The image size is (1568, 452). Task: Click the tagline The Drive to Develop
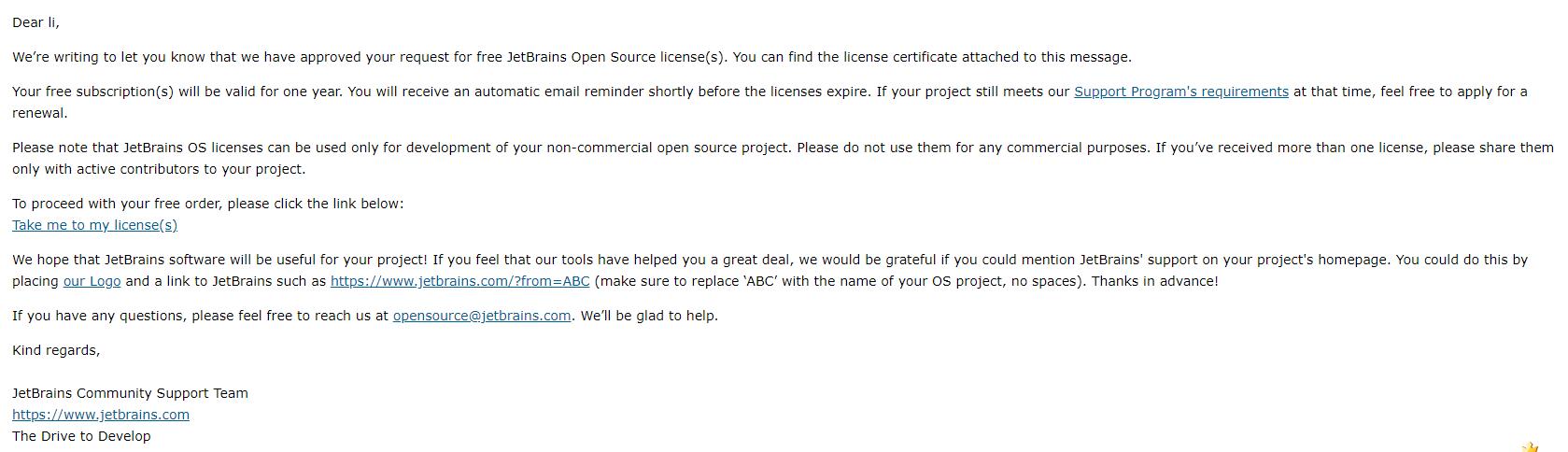tap(81, 436)
